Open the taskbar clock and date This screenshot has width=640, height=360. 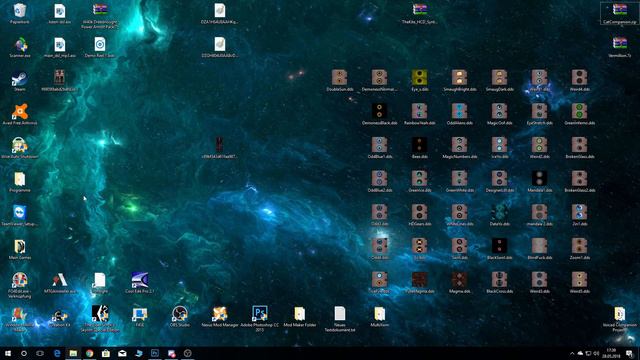pos(611,353)
